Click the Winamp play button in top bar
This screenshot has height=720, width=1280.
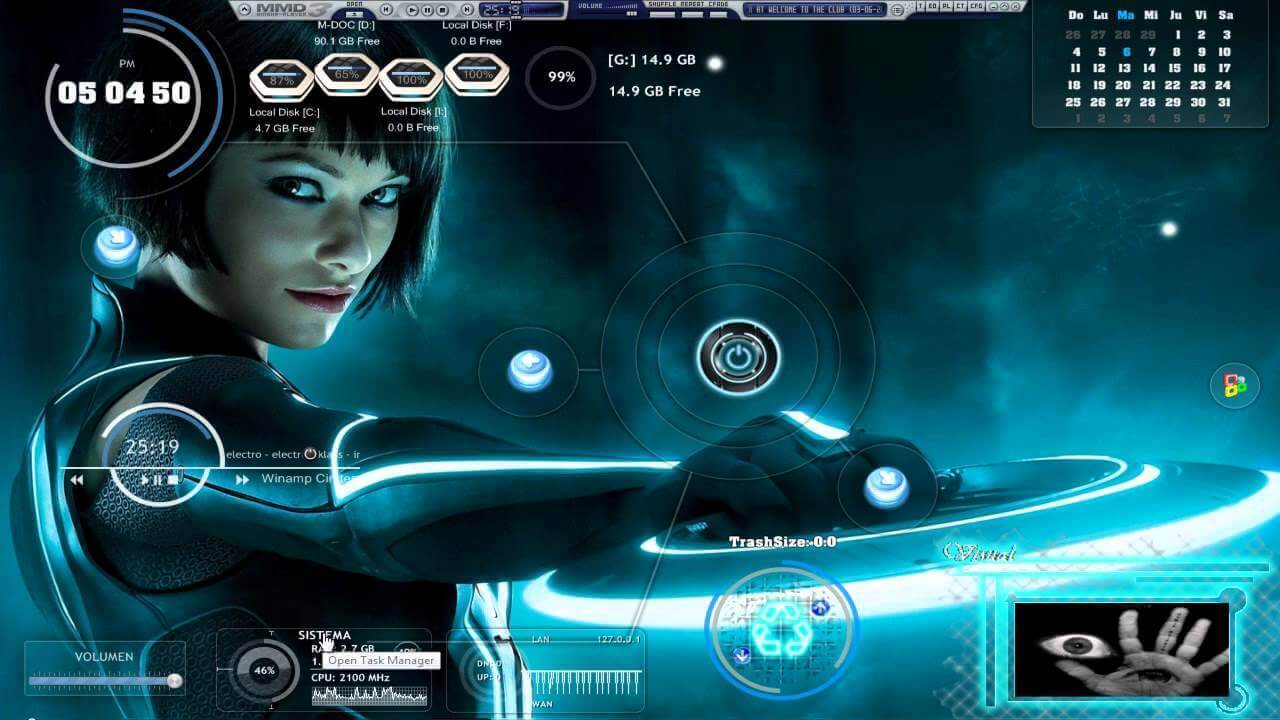(x=412, y=9)
